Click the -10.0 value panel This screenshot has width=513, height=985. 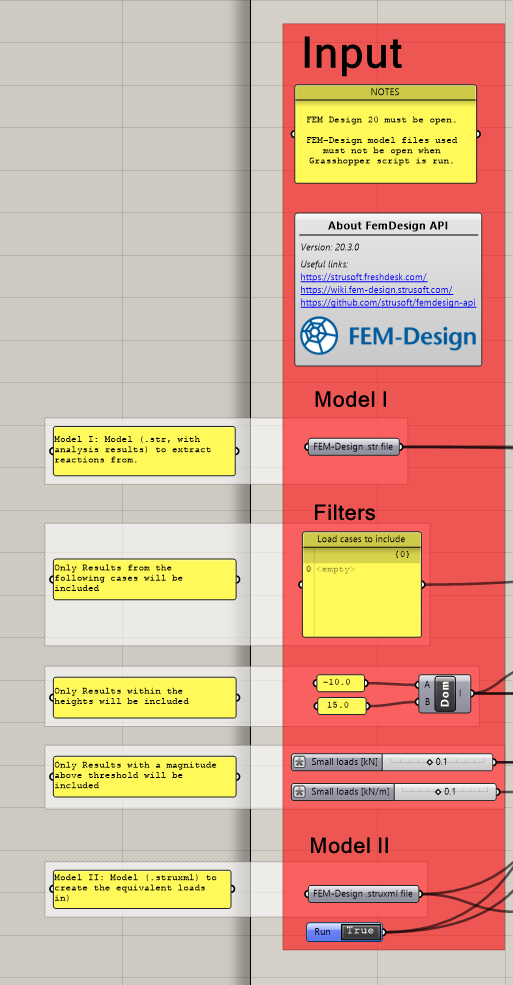pyautogui.click(x=340, y=683)
